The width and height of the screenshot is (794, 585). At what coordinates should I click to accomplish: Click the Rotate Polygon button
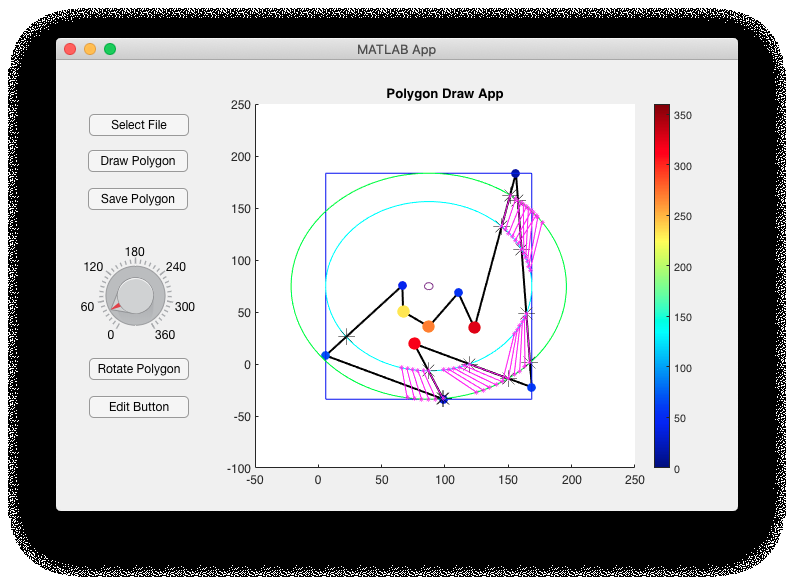point(139,369)
